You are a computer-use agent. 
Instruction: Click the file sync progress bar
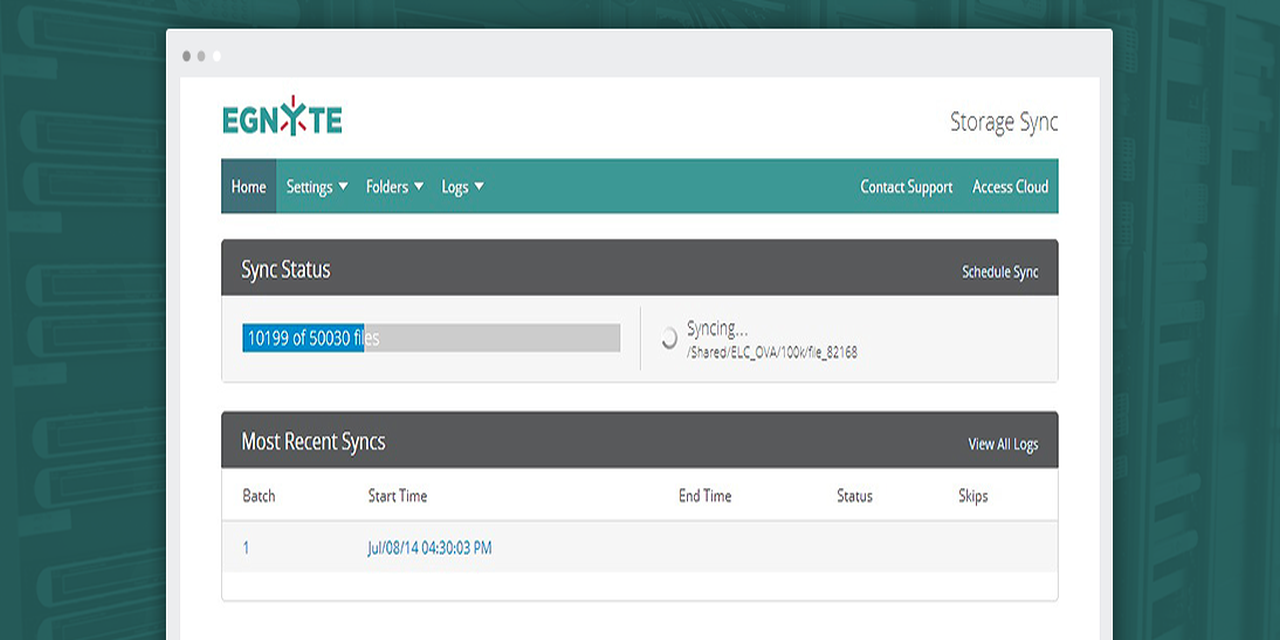click(431, 339)
